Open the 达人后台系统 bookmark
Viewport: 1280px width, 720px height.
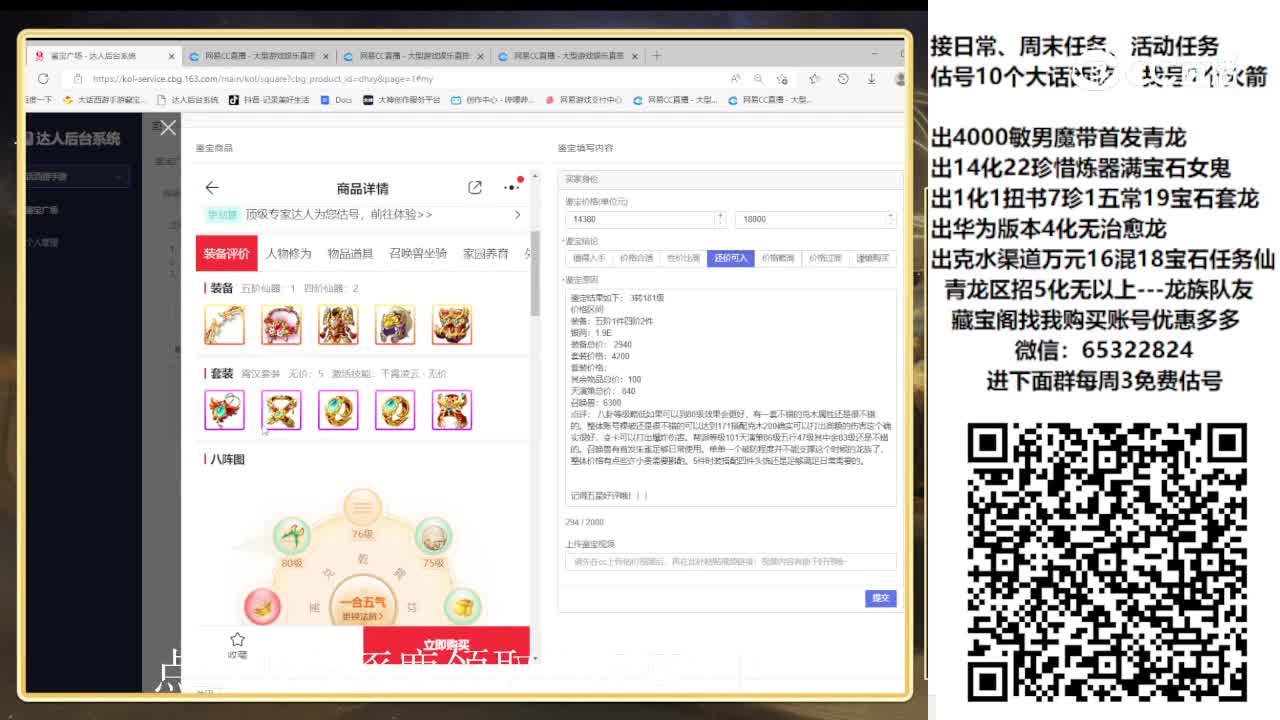(188, 100)
